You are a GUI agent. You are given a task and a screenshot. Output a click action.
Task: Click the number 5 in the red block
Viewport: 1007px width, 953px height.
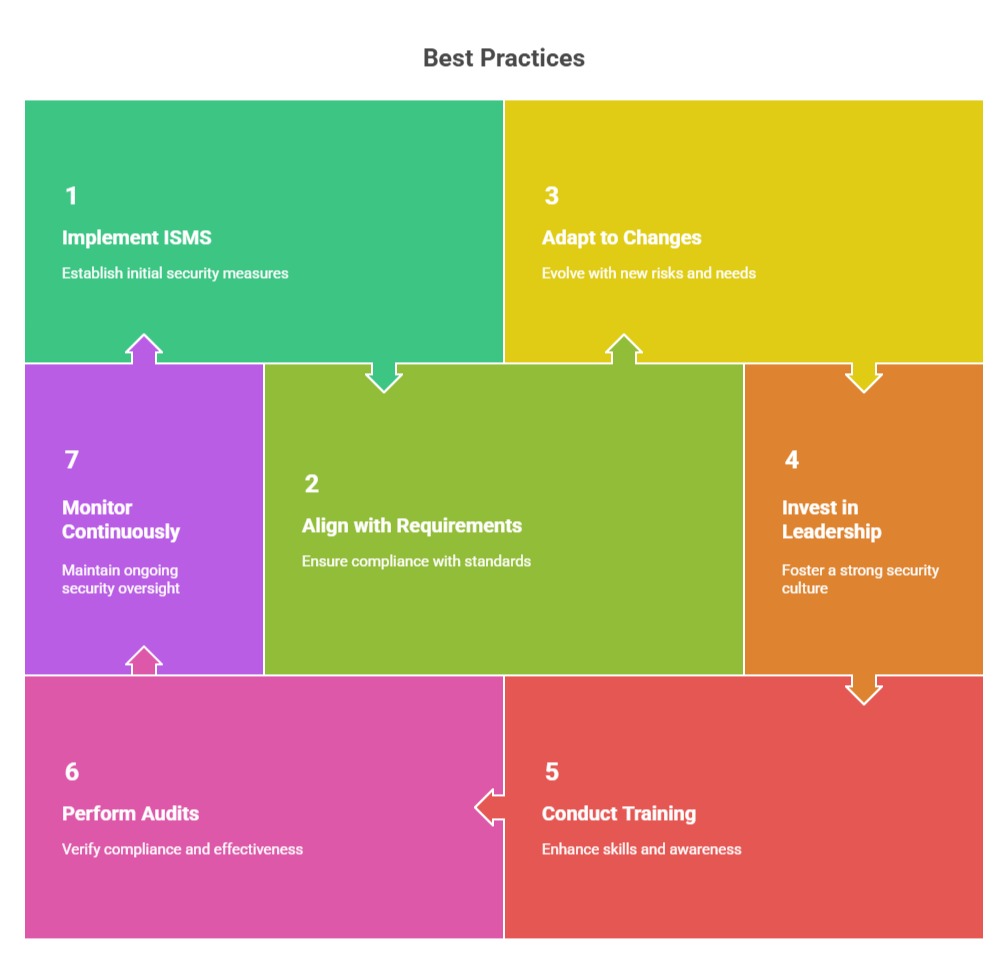click(x=551, y=772)
